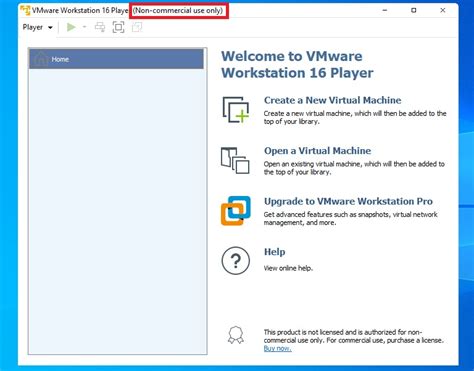
Task: Click the Home house icon in the library
Action: (x=41, y=59)
